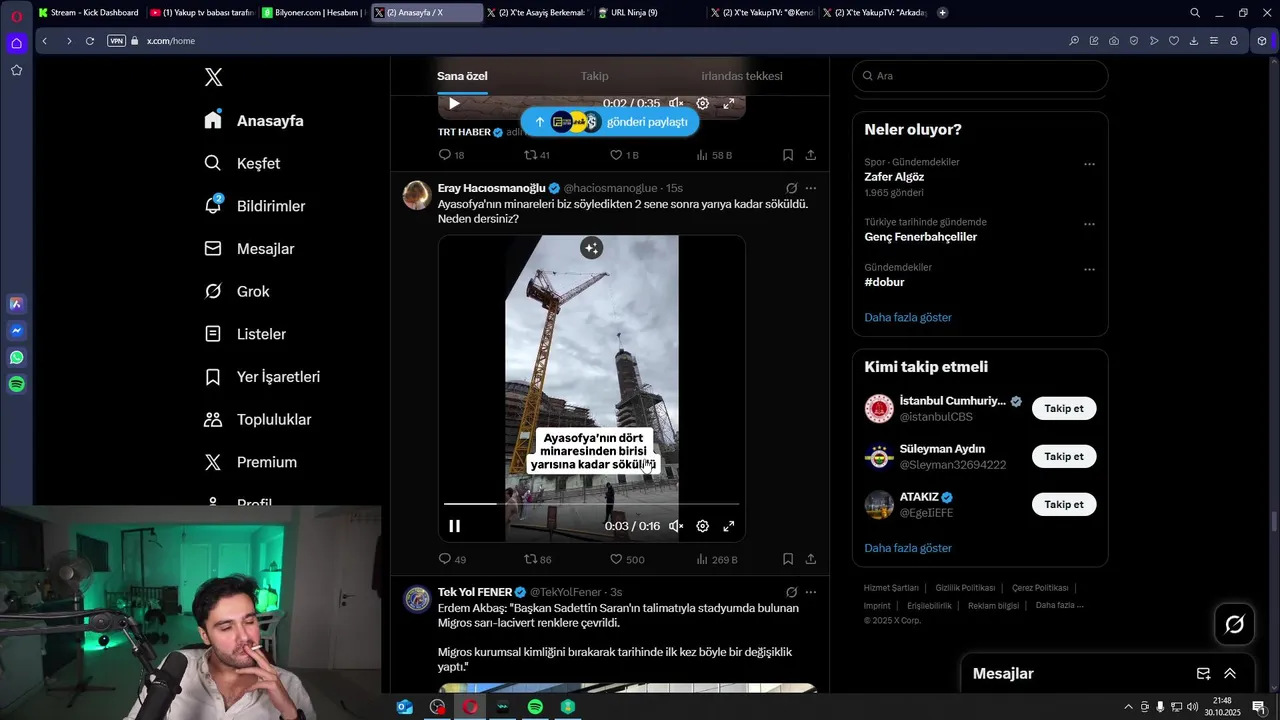
Task: Switch to Takip tab
Action: [594, 76]
